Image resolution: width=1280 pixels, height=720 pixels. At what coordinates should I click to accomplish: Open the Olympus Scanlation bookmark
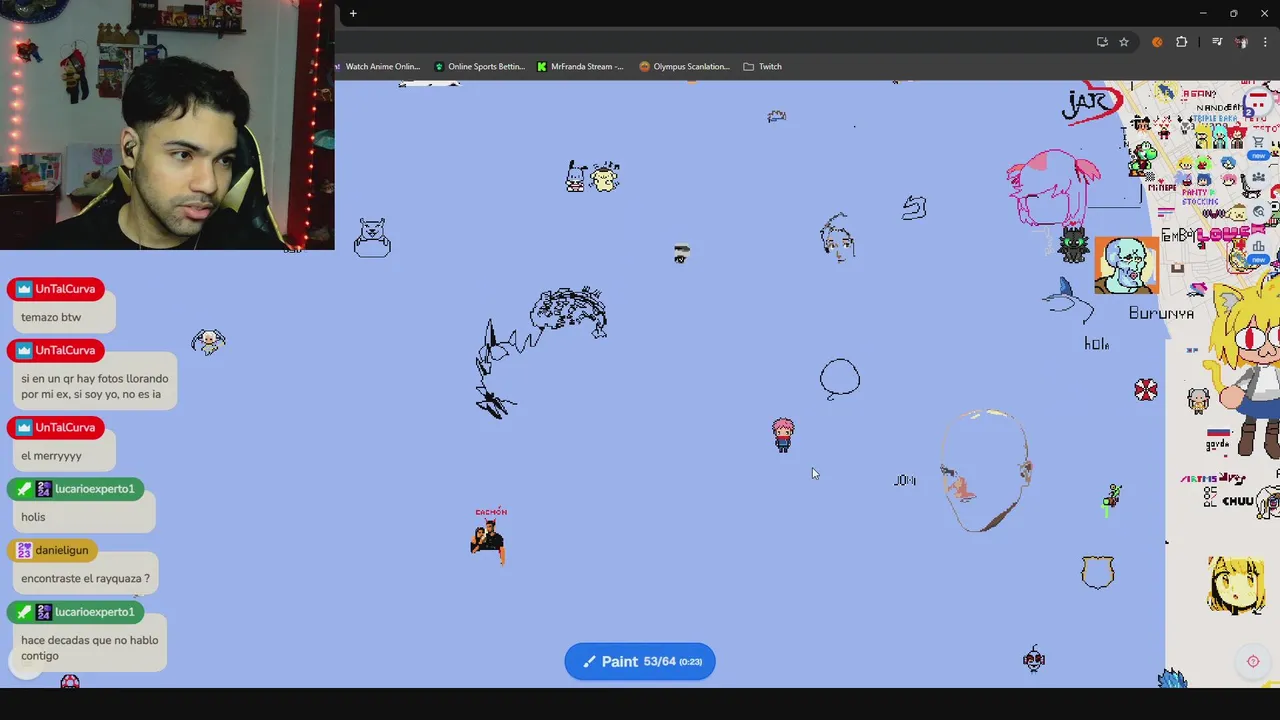point(685,66)
